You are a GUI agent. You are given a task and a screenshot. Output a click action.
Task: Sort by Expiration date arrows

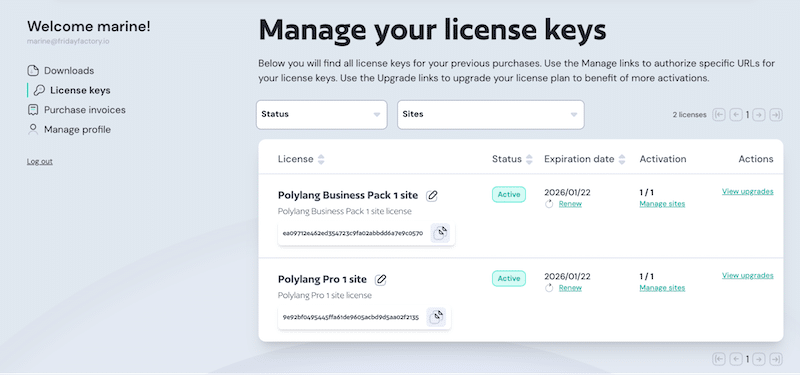pos(622,159)
